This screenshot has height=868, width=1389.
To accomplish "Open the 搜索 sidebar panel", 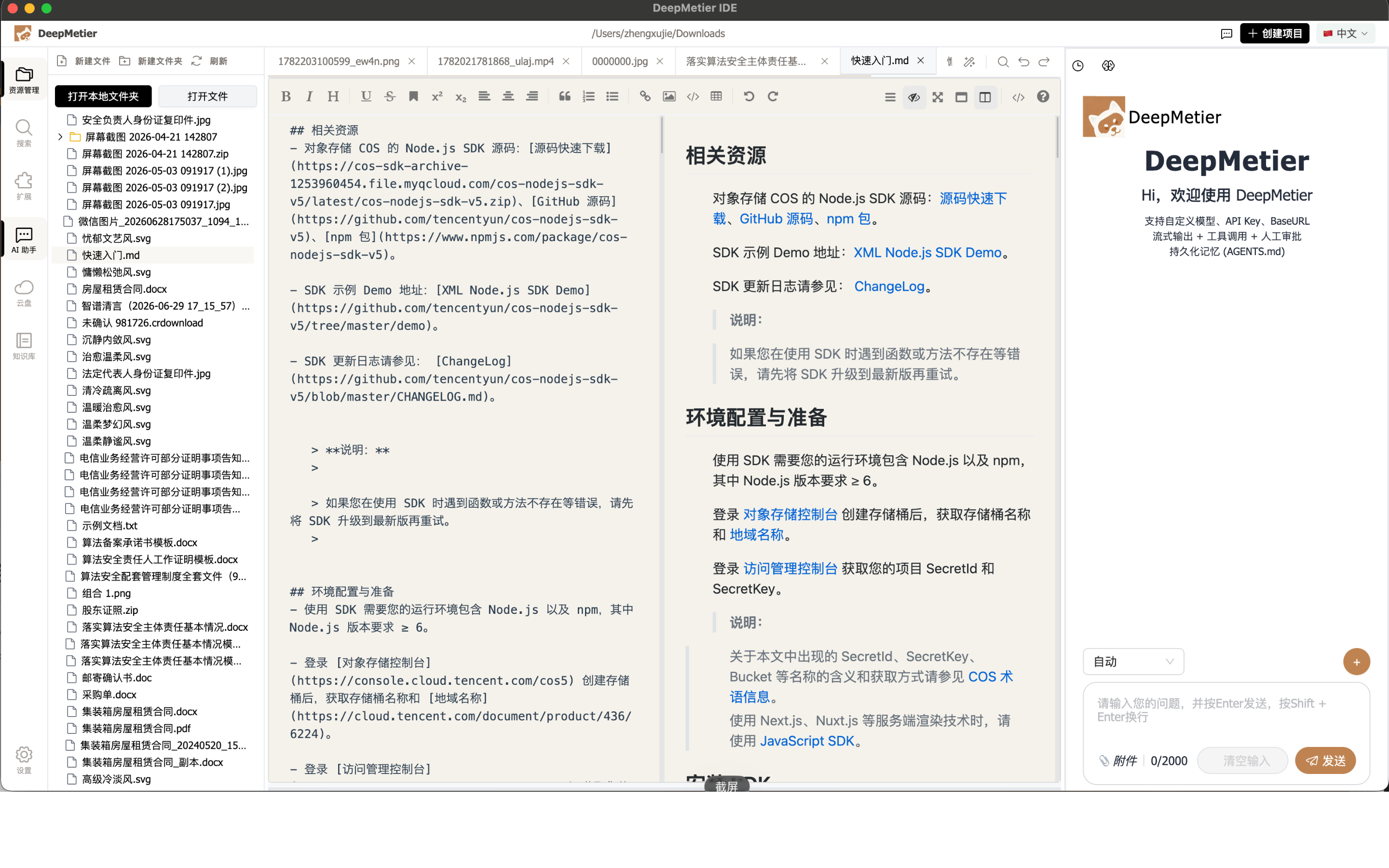I will tap(24, 133).
